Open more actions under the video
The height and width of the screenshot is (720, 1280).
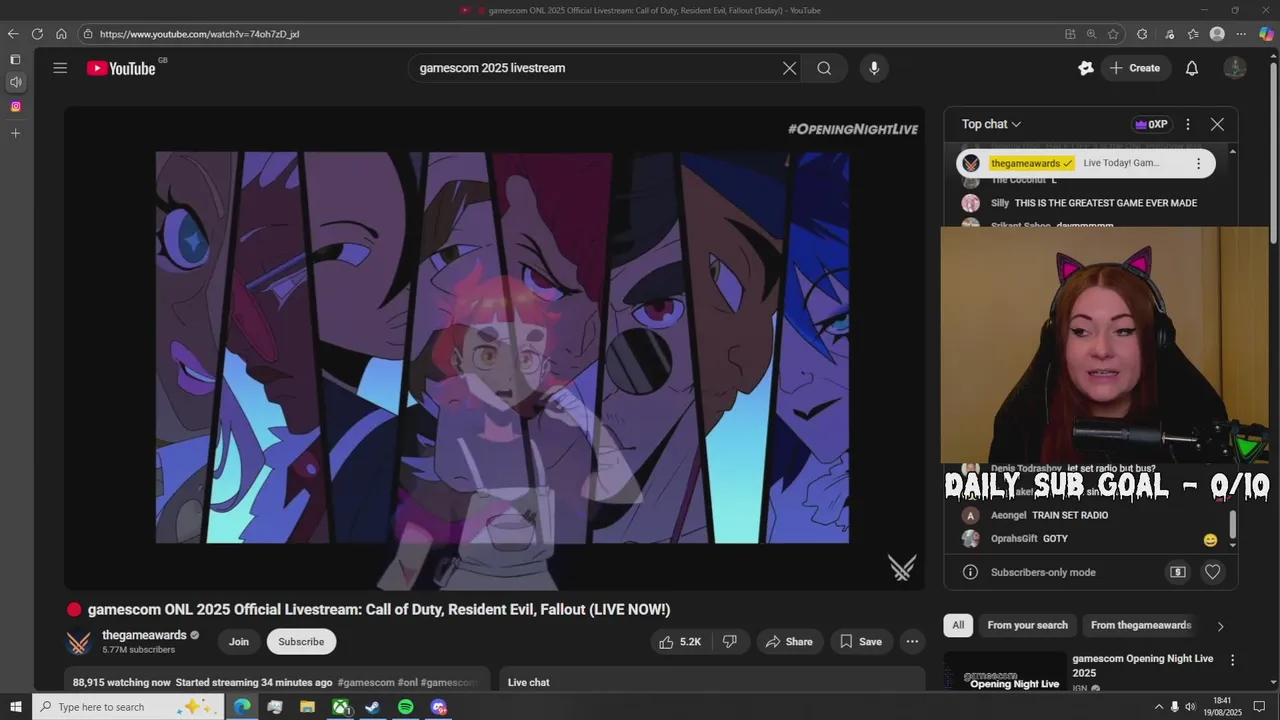coord(912,642)
